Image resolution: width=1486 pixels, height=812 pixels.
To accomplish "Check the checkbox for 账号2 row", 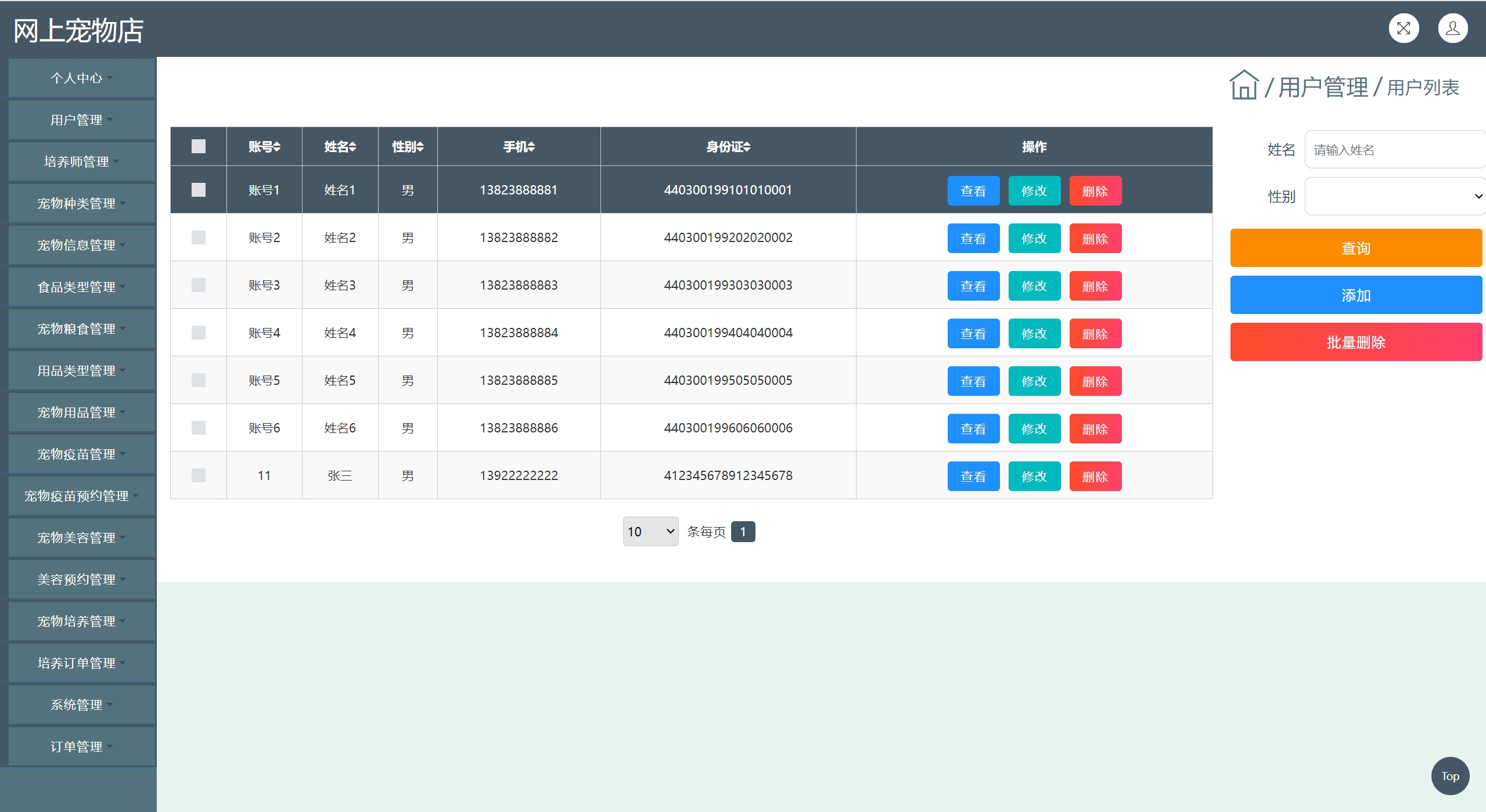I will [x=199, y=237].
